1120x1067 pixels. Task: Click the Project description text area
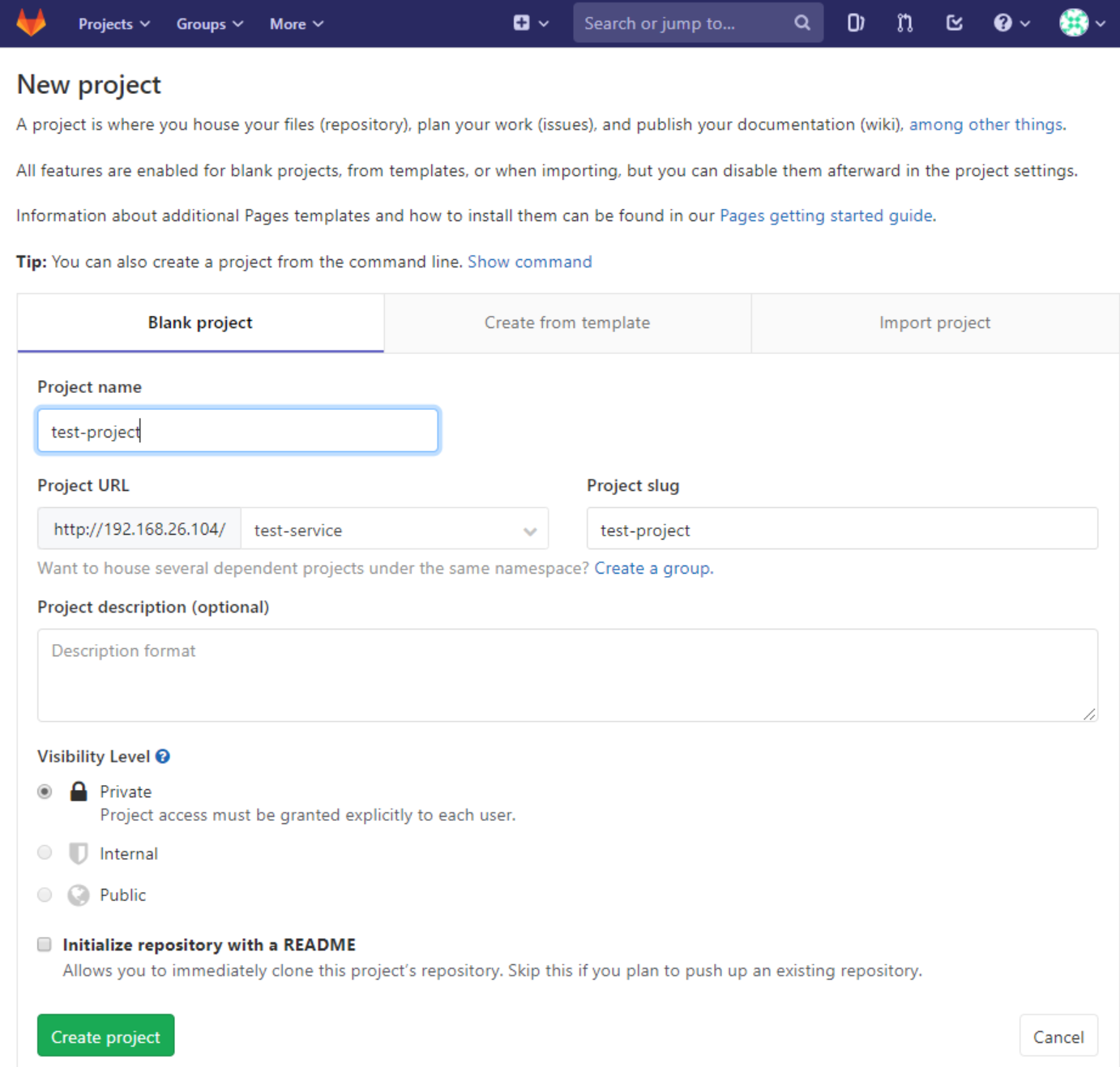tap(567, 675)
